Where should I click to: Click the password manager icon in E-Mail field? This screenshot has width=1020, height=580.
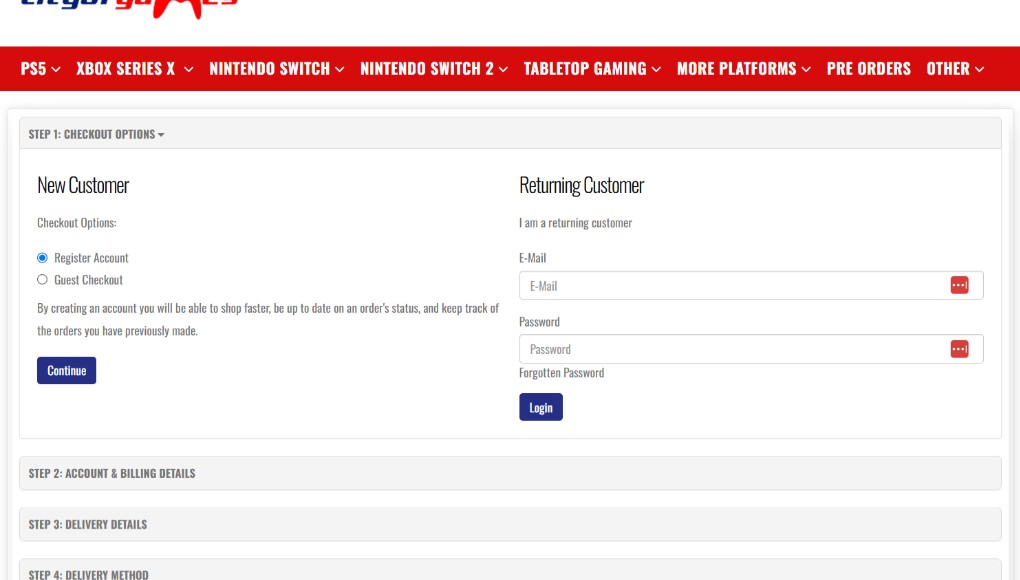[959, 285]
